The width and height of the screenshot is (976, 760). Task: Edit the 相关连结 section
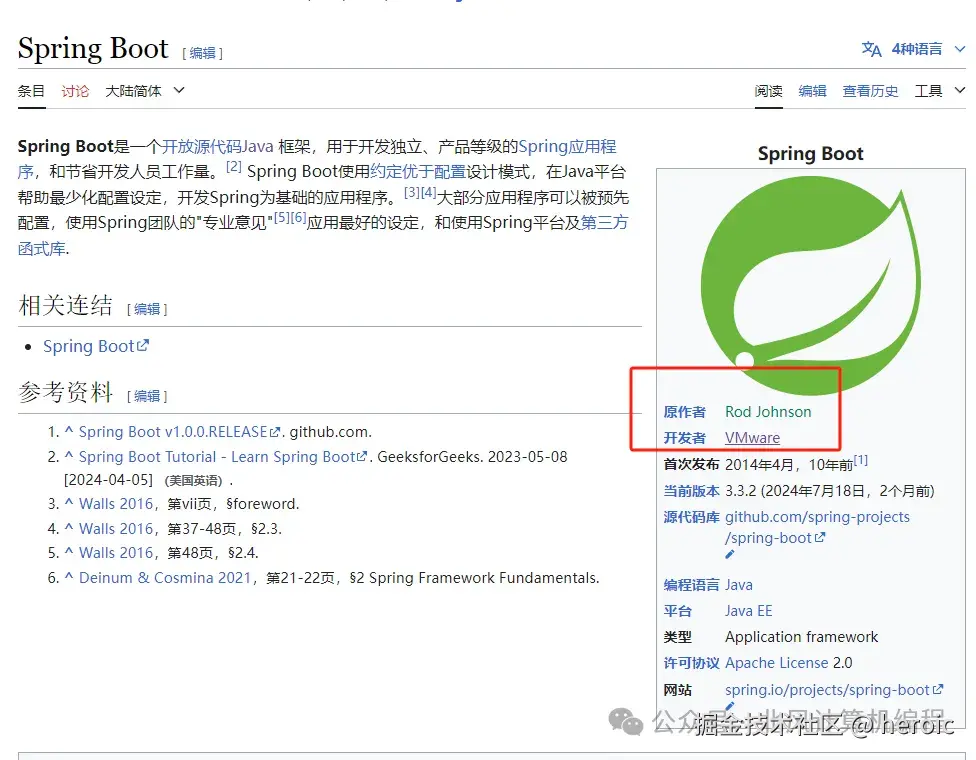[x=147, y=309]
